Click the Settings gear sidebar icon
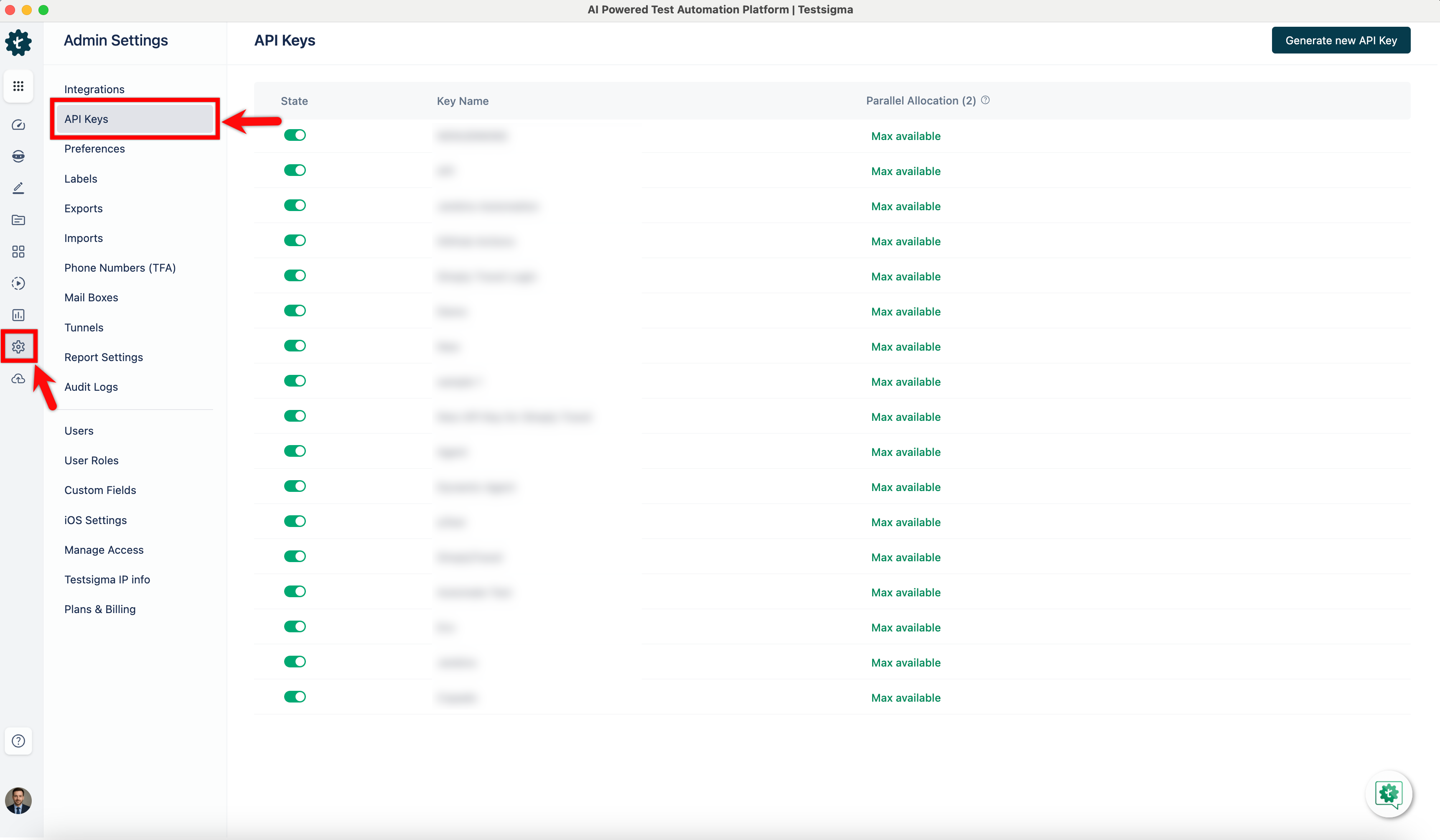The height and width of the screenshot is (840, 1440). coord(18,347)
